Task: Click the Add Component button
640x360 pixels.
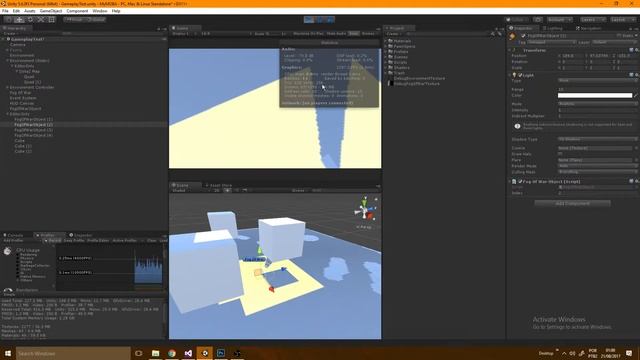Action: tap(572, 203)
